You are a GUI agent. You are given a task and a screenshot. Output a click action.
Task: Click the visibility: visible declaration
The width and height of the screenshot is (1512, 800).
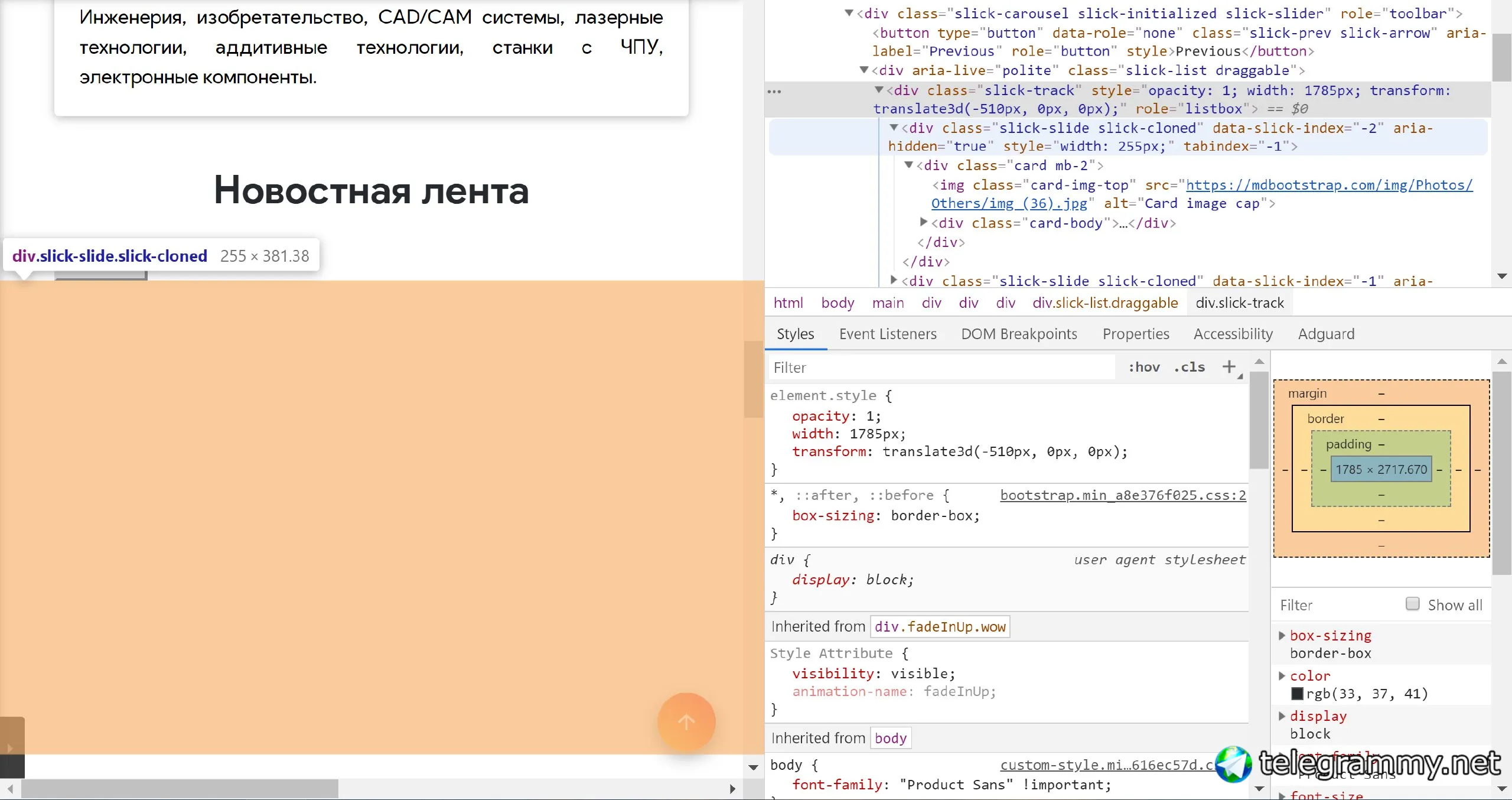coord(874,674)
